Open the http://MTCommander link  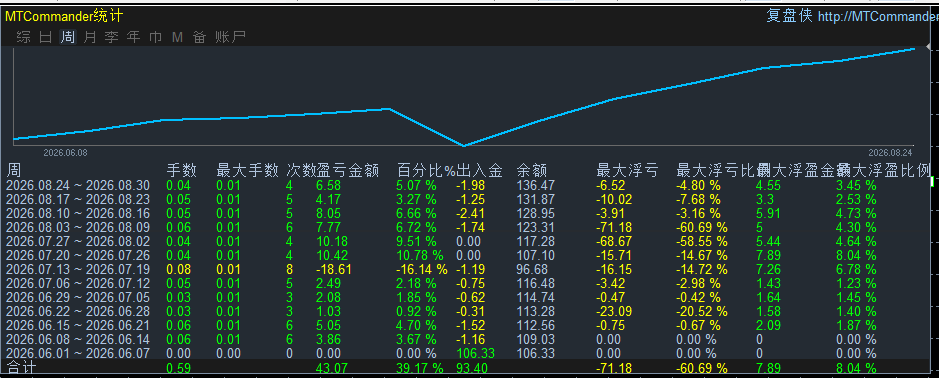coord(878,16)
